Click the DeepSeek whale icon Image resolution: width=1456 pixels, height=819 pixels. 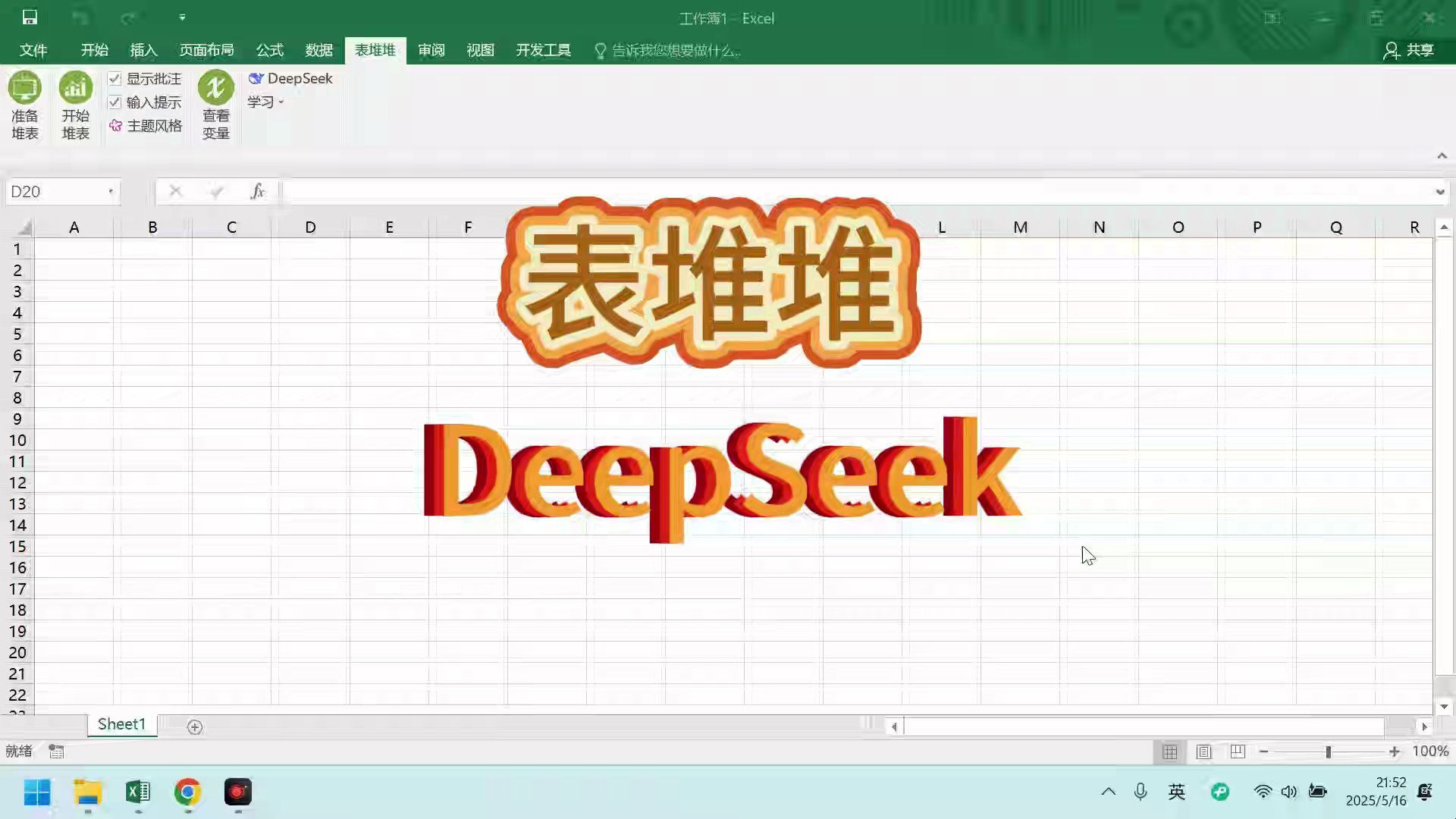256,78
